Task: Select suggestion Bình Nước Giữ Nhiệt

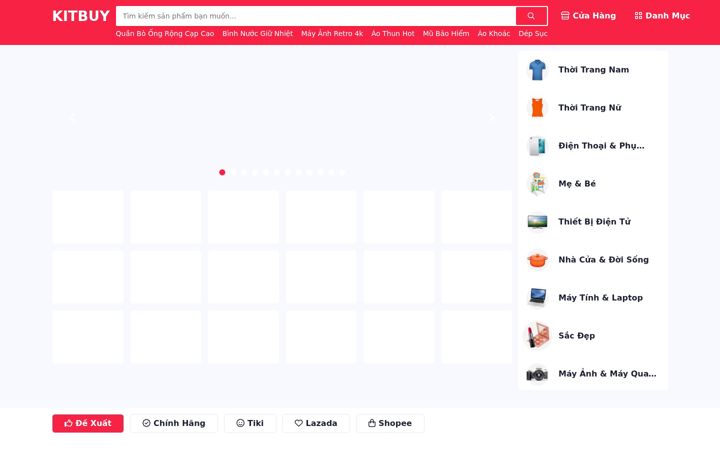Action: (x=258, y=34)
